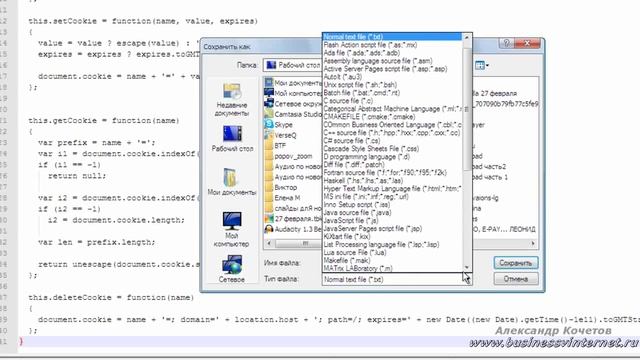The width and height of the screenshot is (640, 360).
Task: Click Audio по новости folder (first) in list
Action: click(293, 167)
